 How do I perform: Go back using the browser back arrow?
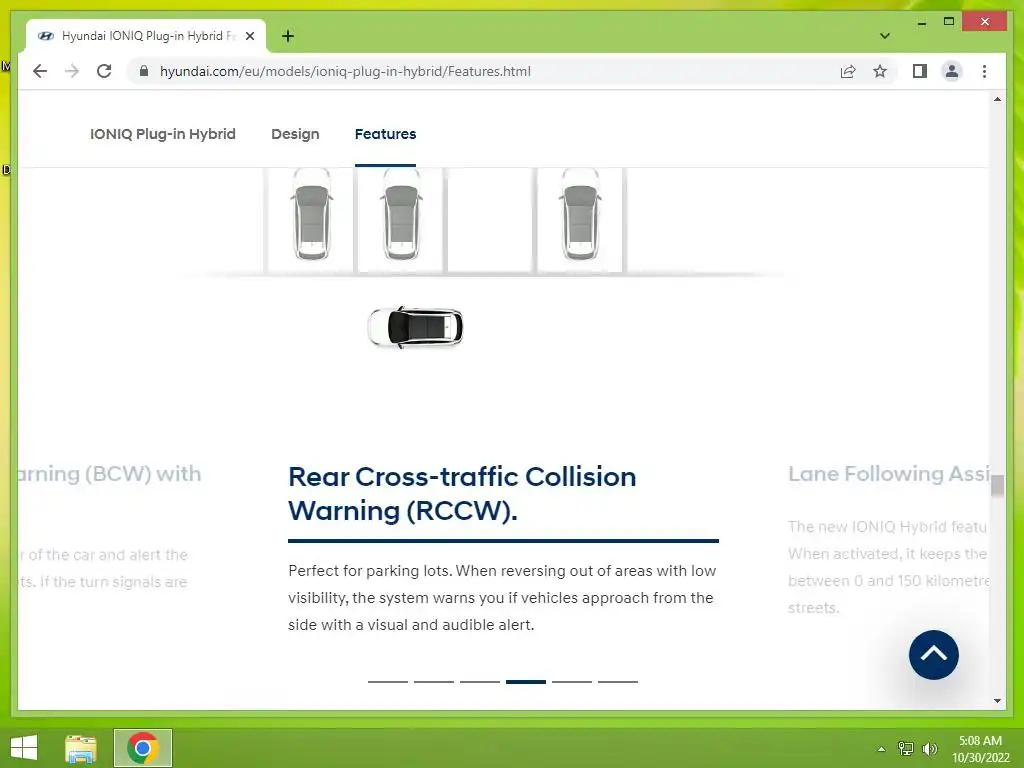point(40,71)
